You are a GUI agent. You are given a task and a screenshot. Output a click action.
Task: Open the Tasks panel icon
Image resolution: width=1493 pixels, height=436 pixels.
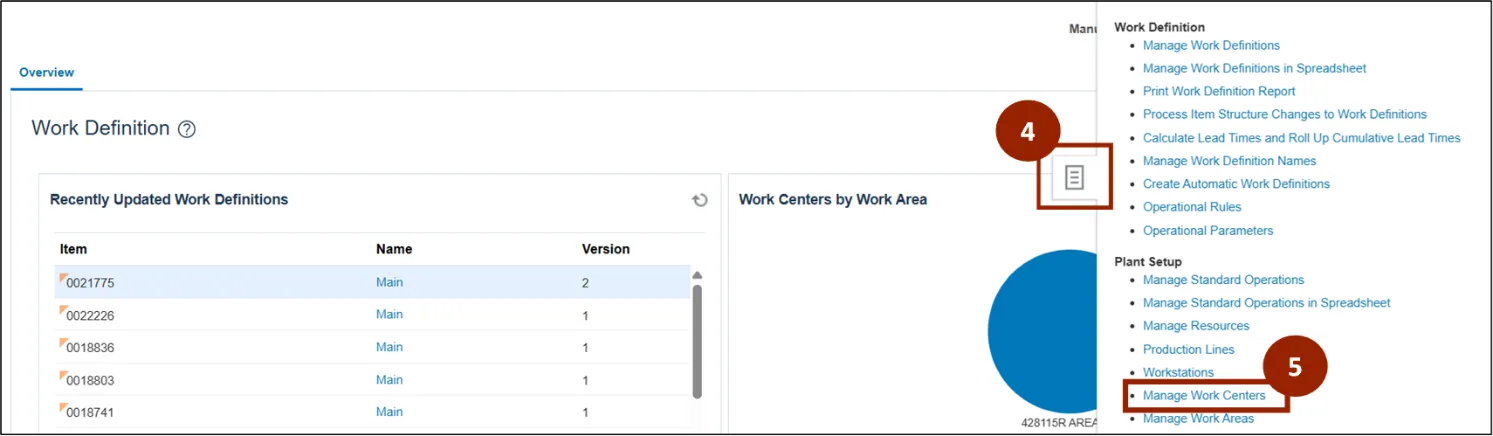[x=1074, y=178]
